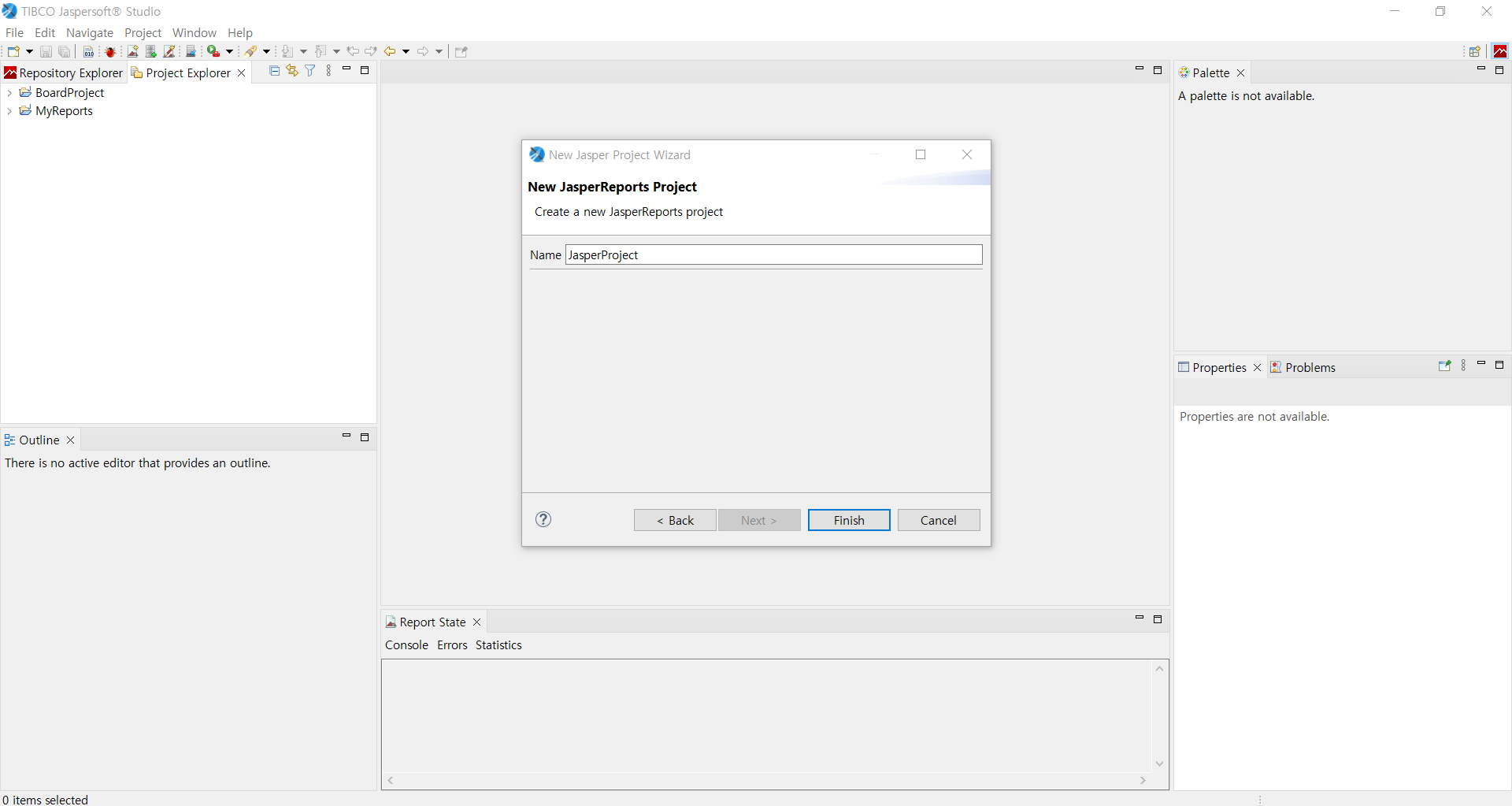Click the Properties pin to selection icon
Screen dimensions: 1512x806
click(1444, 366)
